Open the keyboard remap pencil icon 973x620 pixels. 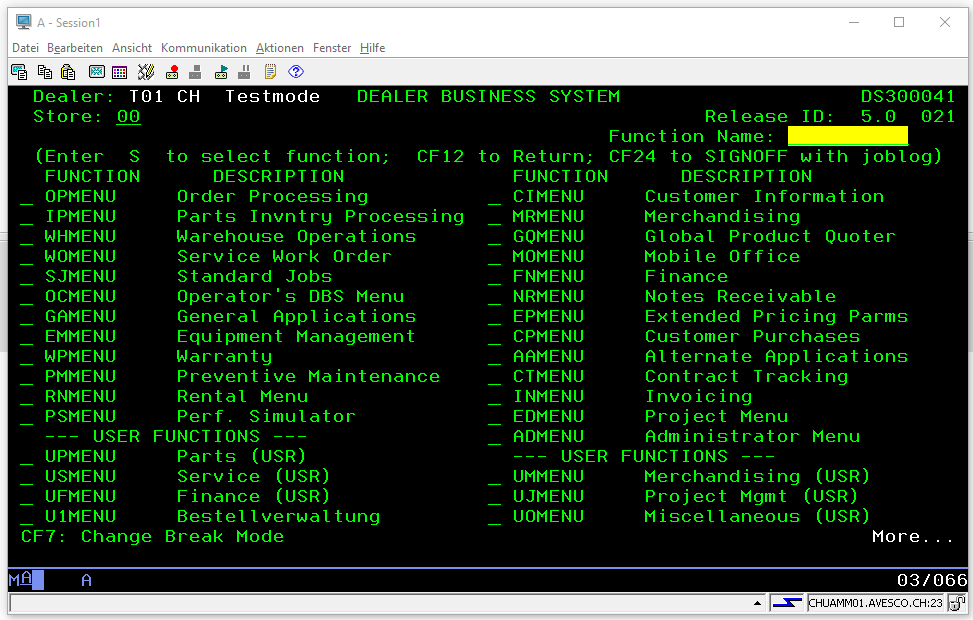click(146, 72)
